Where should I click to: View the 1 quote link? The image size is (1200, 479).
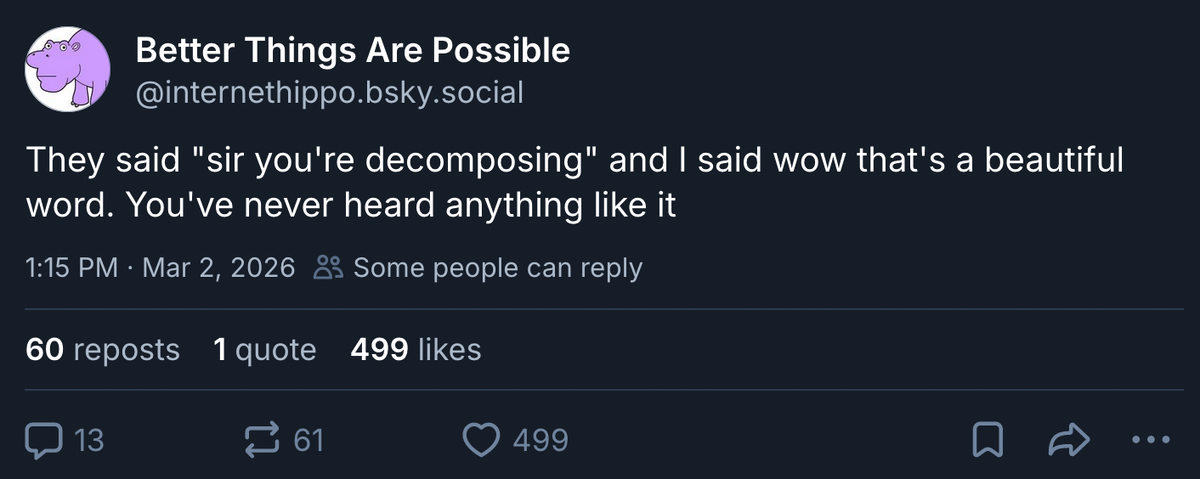pyautogui.click(x=264, y=350)
